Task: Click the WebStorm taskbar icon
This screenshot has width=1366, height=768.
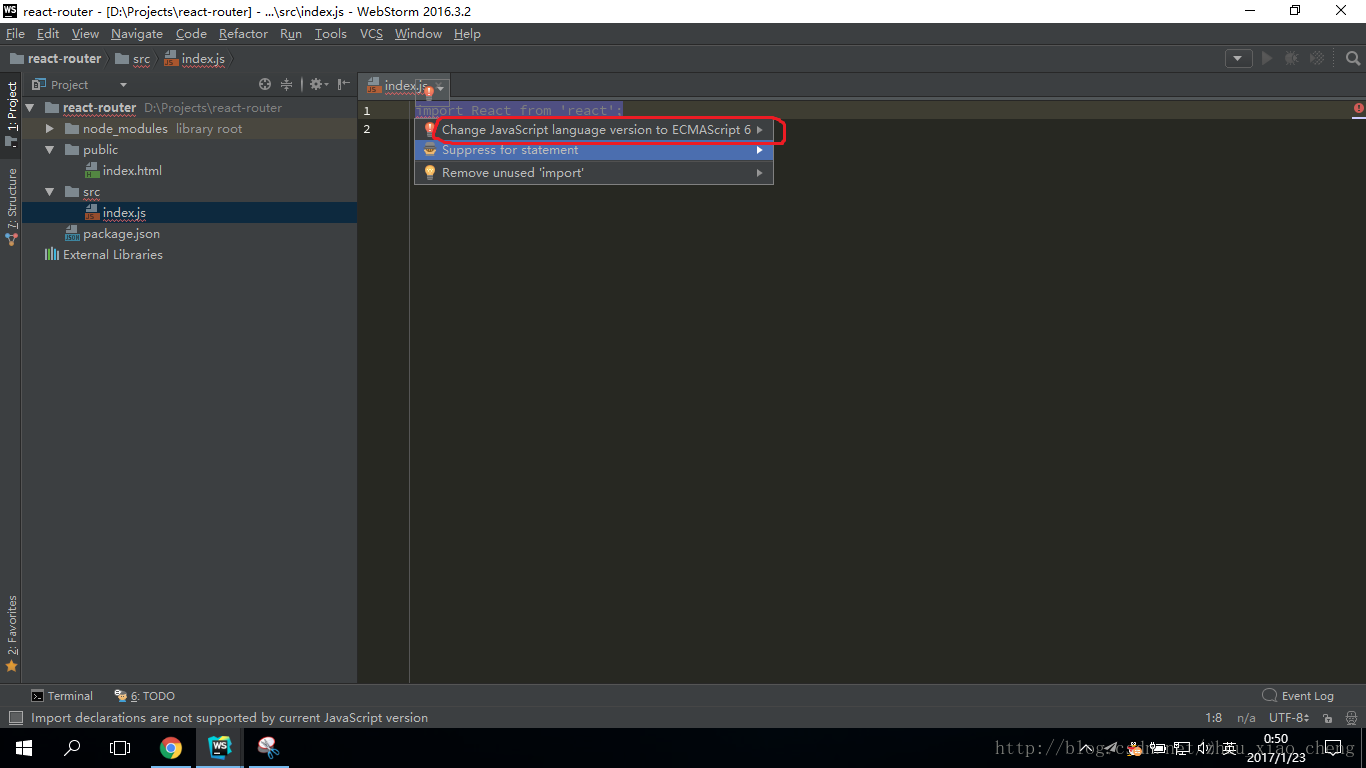Action: [x=220, y=748]
